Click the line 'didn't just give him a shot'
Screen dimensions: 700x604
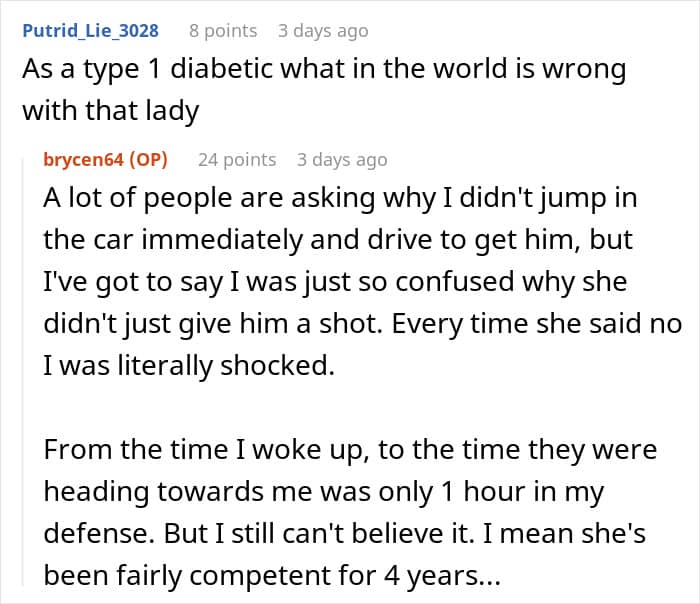coord(362,323)
